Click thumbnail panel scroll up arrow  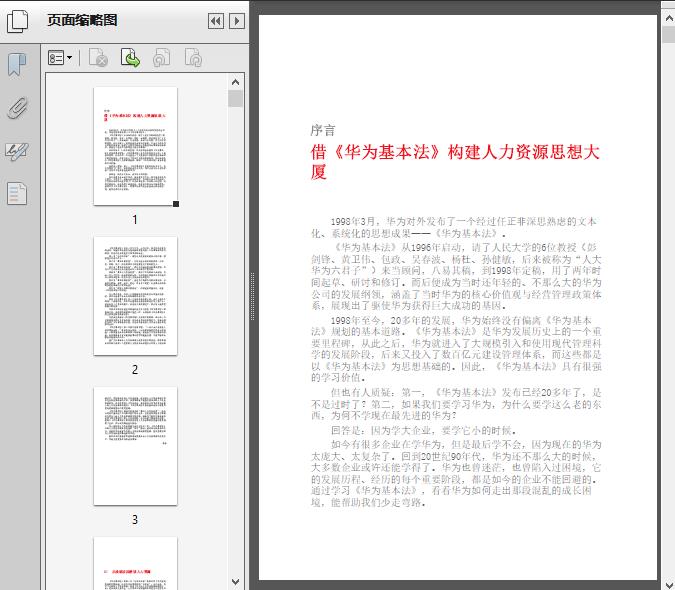click(235, 82)
